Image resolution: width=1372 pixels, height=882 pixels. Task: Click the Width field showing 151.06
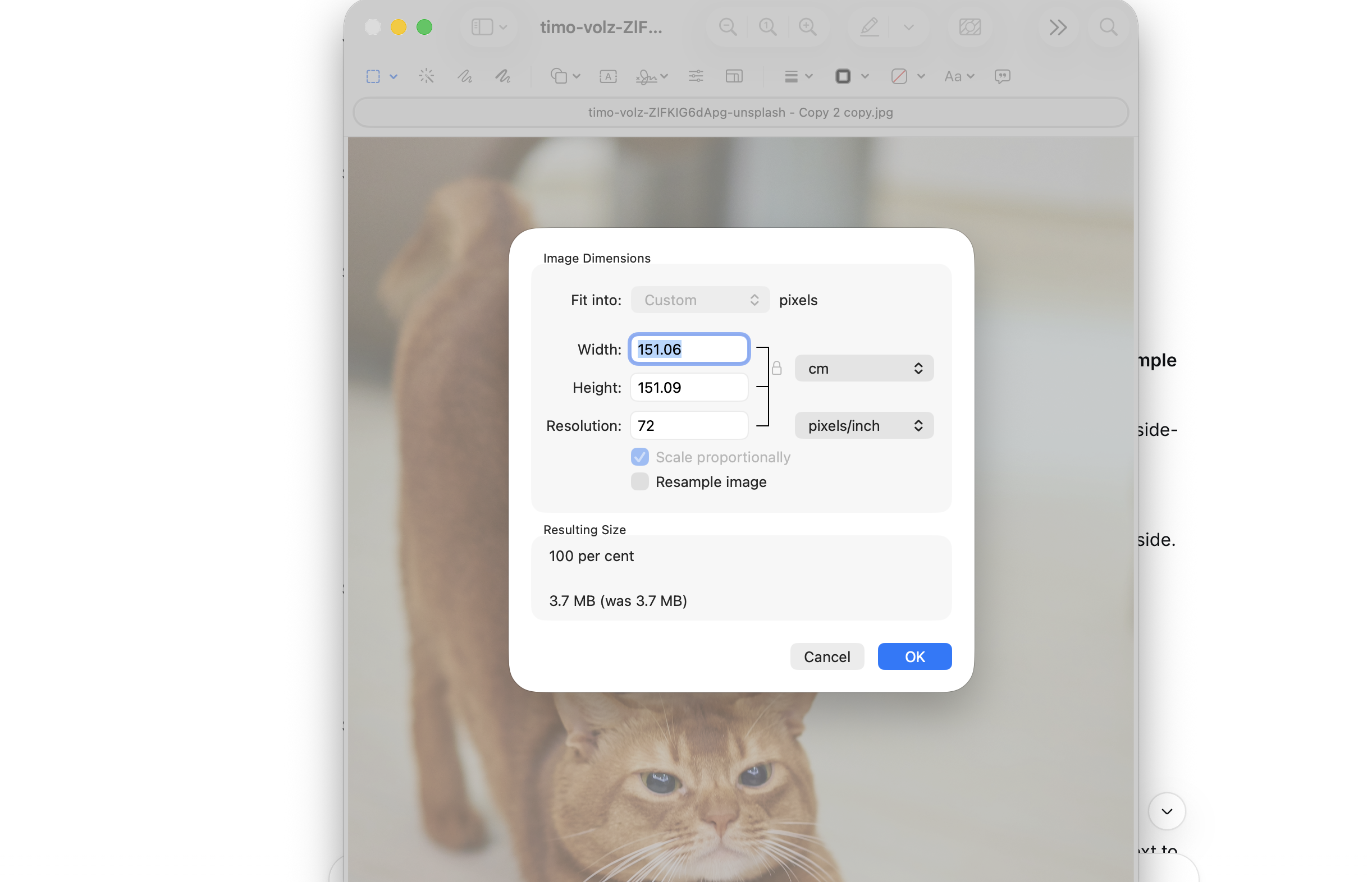[689, 350]
